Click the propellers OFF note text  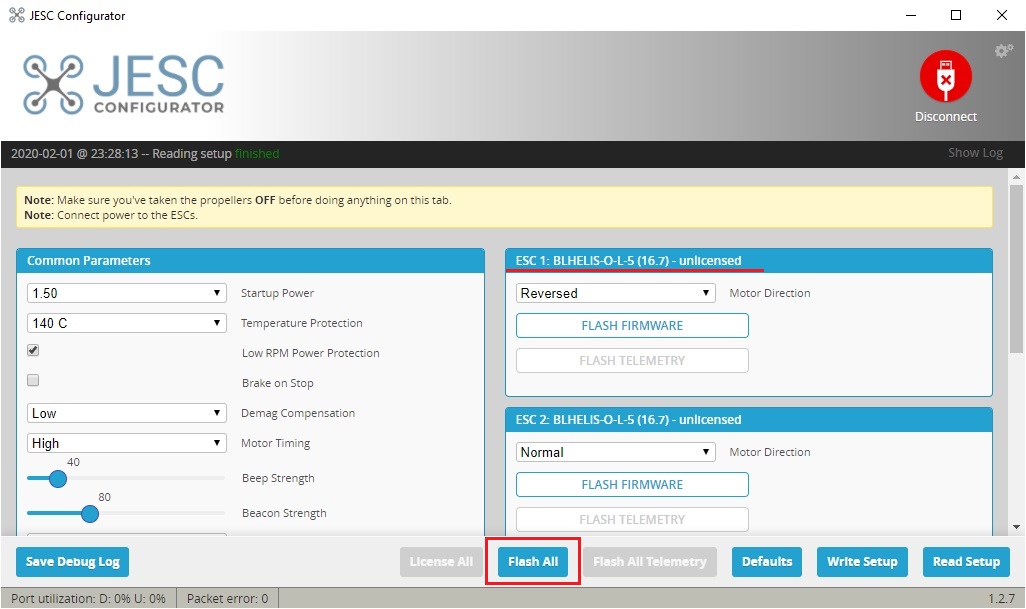click(x=238, y=200)
